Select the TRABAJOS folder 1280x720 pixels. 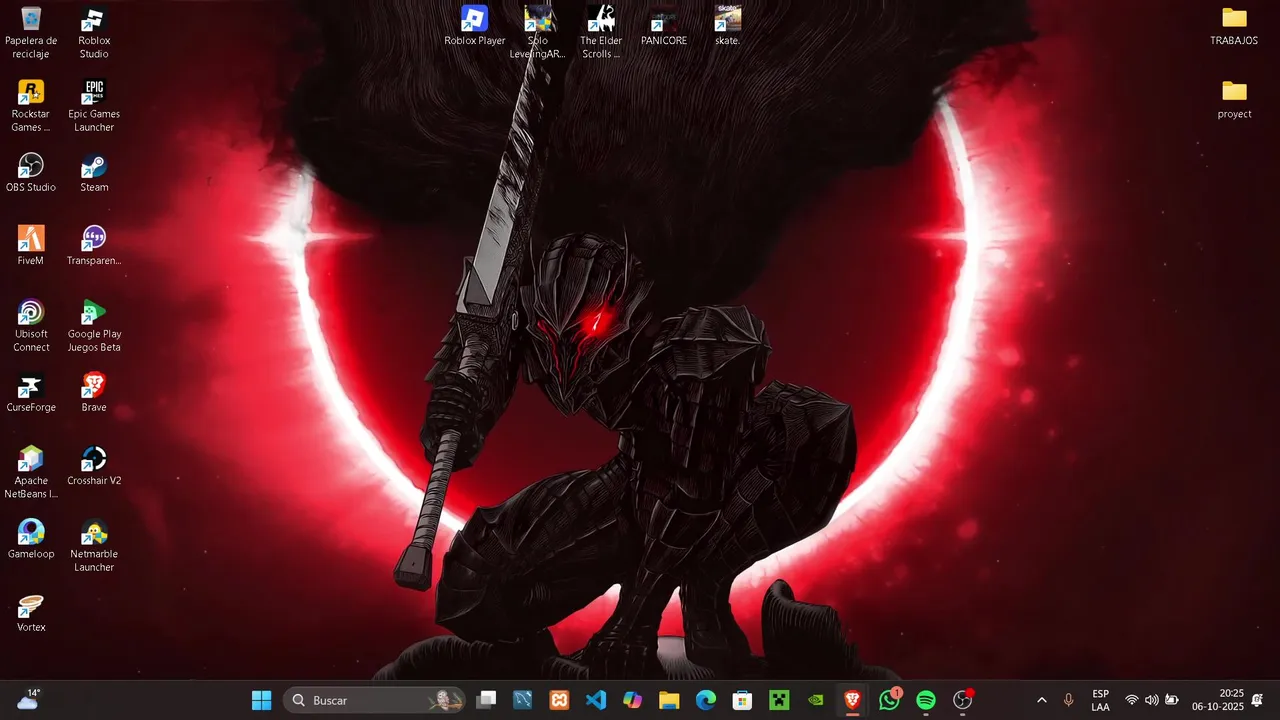(1234, 26)
